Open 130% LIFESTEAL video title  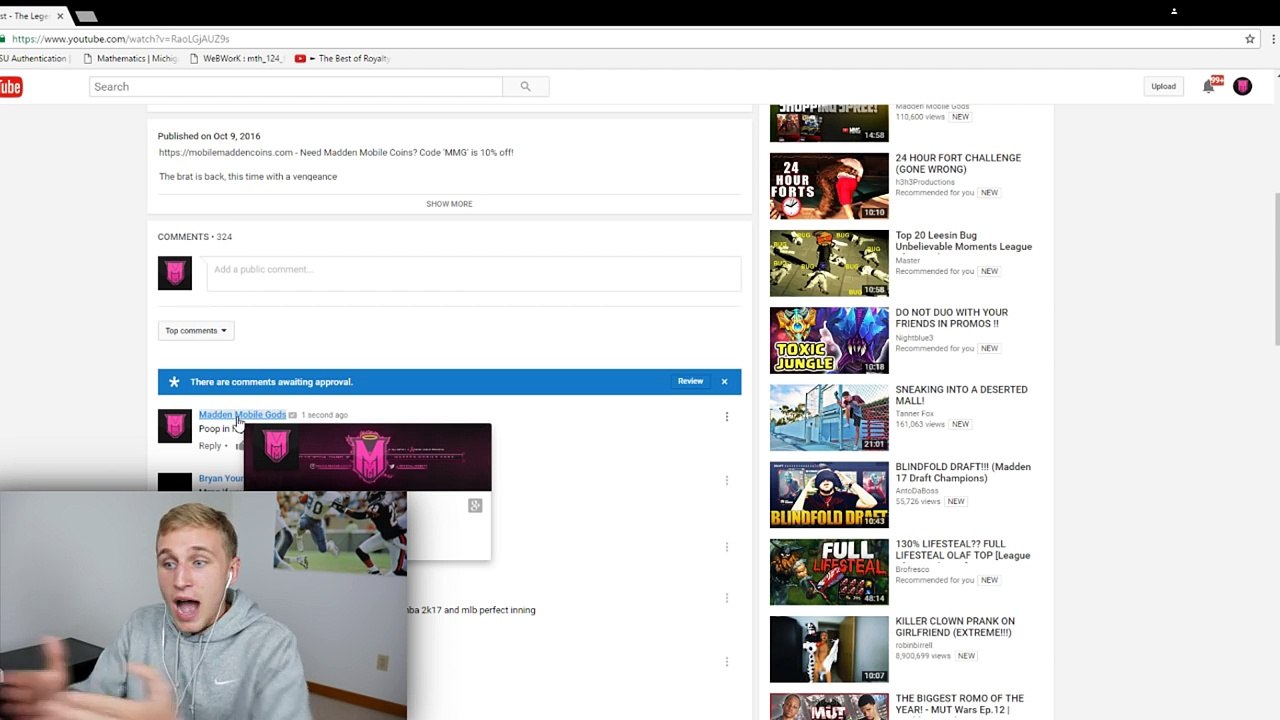click(x=962, y=550)
